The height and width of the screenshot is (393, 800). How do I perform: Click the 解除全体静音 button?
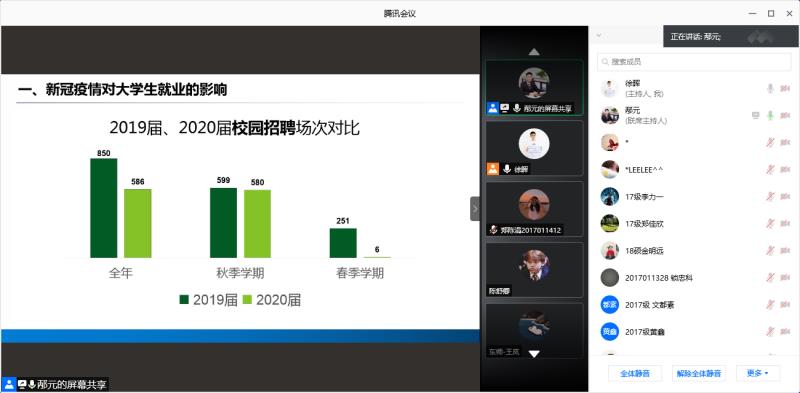pyautogui.click(x=698, y=373)
